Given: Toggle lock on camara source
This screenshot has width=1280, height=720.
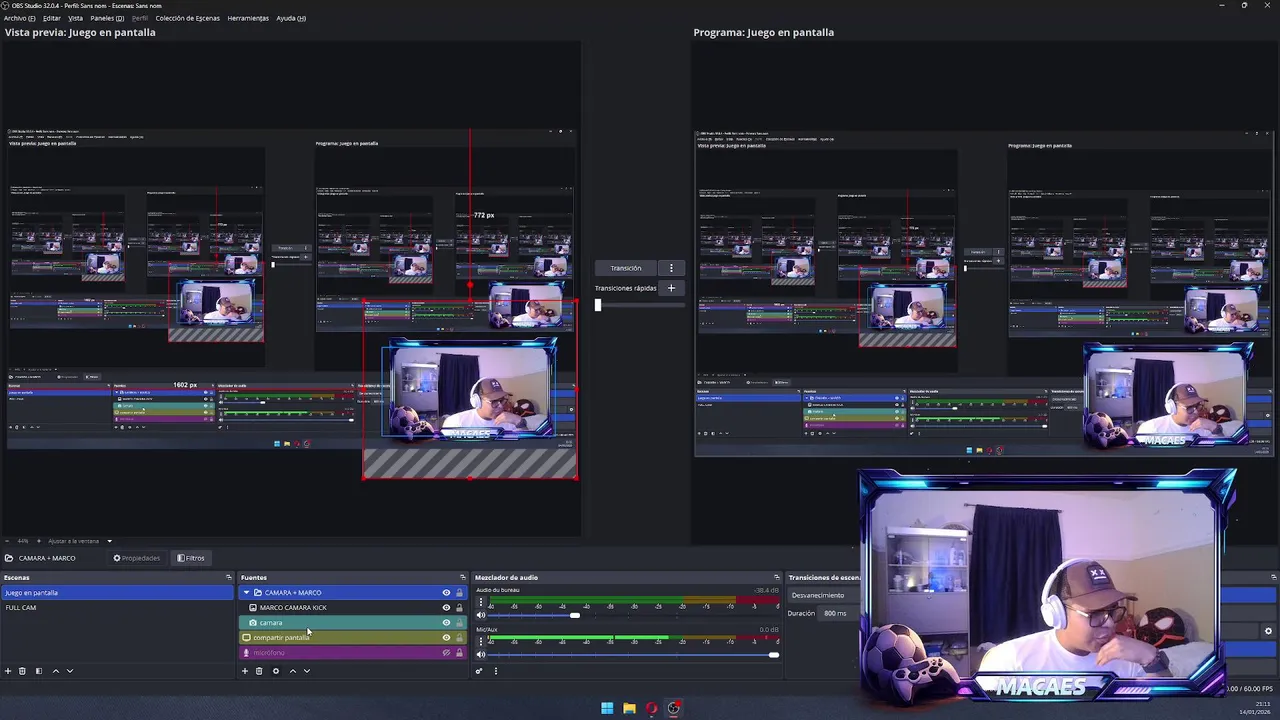Looking at the screenshot, I should tap(459, 623).
